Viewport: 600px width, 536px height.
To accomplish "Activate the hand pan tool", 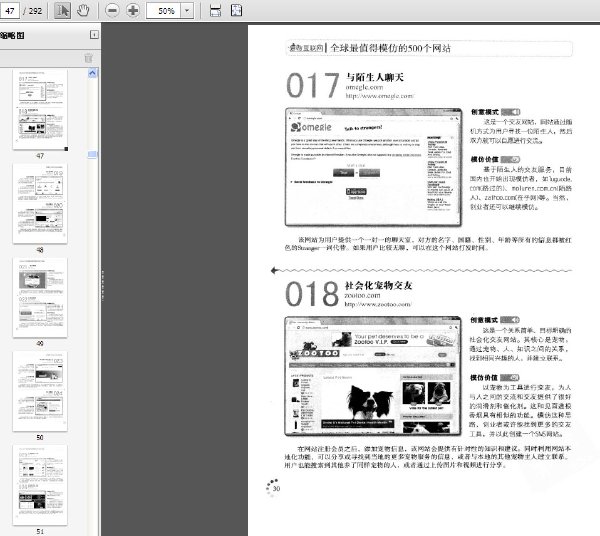I will coord(83,10).
